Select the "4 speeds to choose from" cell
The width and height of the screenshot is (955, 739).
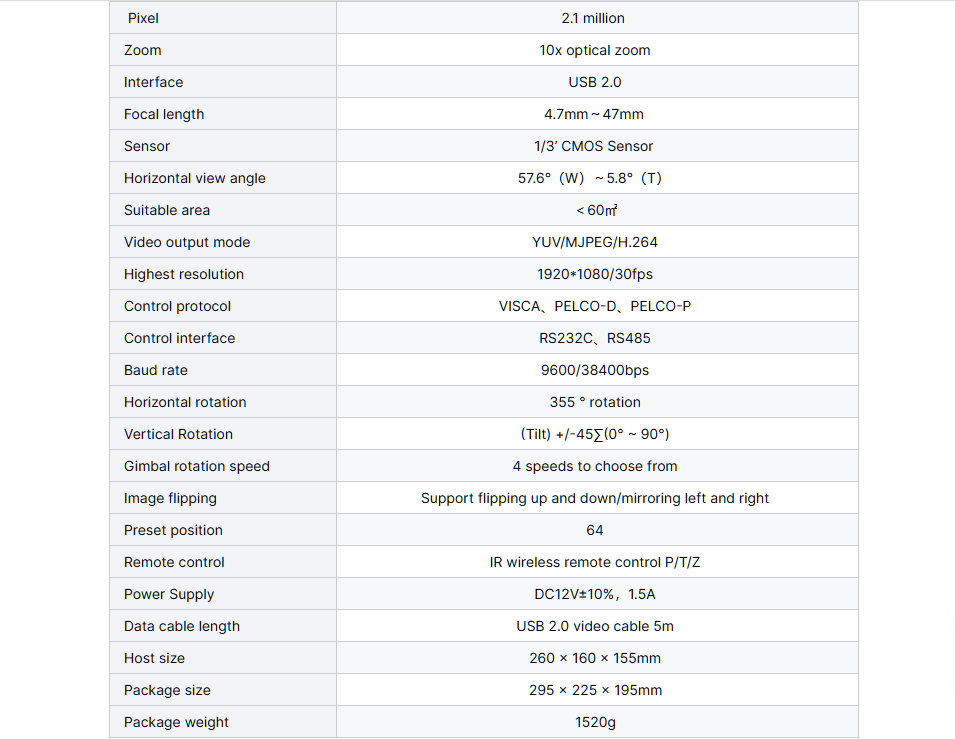click(x=595, y=466)
